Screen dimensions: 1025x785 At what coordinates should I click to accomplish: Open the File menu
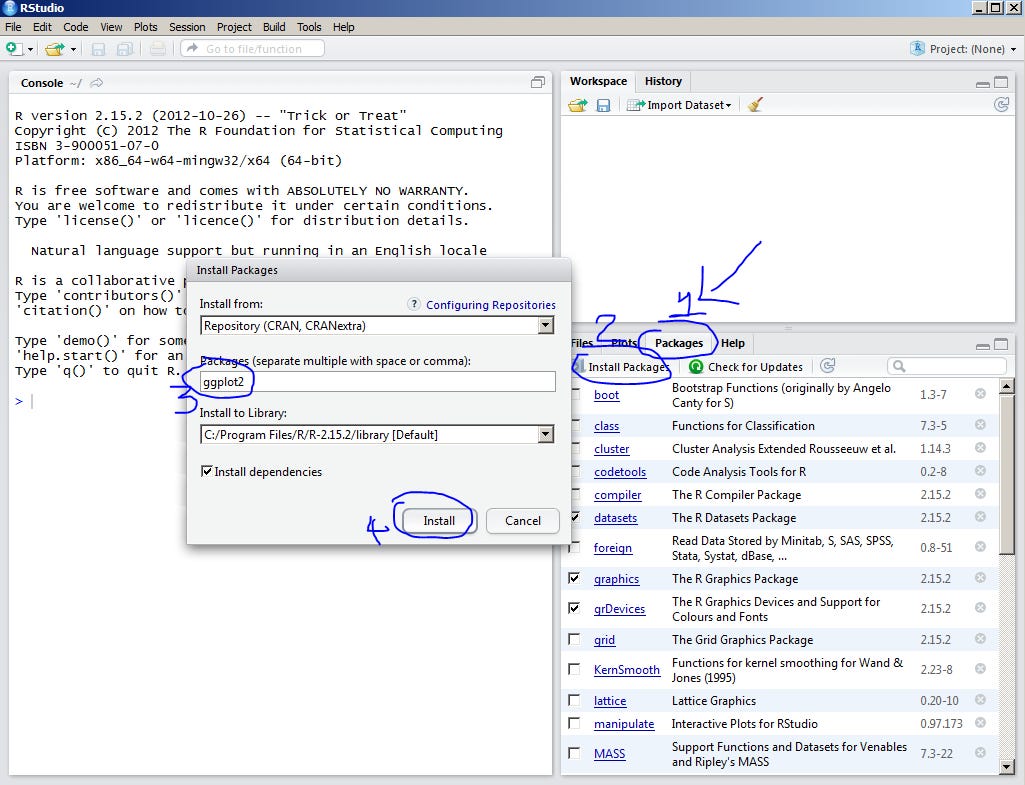pyautogui.click(x=13, y=27)
